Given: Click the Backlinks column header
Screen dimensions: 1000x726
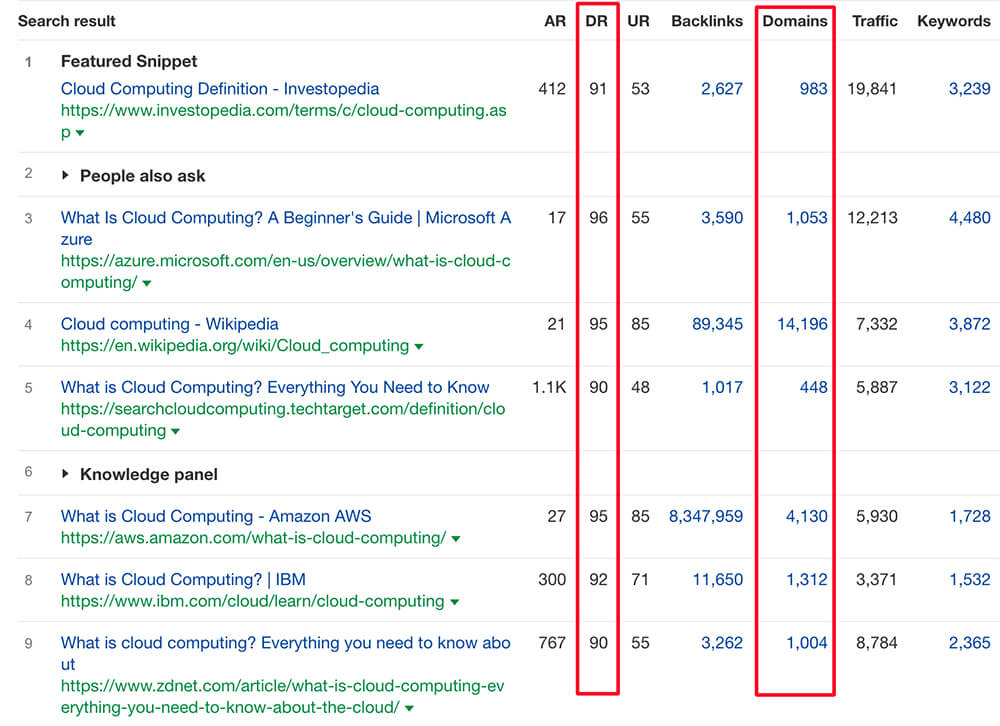Looking at the screenshot, I should (707, 21).
